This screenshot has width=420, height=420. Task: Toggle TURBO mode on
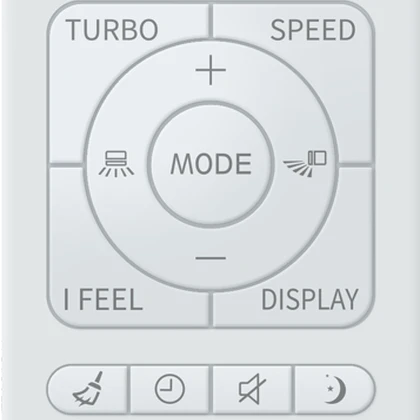click(112, 30)
